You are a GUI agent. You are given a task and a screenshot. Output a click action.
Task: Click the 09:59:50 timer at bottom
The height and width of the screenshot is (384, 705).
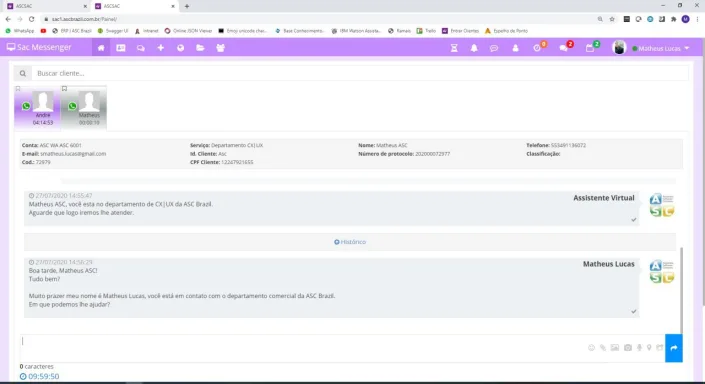tap(40, 376)
